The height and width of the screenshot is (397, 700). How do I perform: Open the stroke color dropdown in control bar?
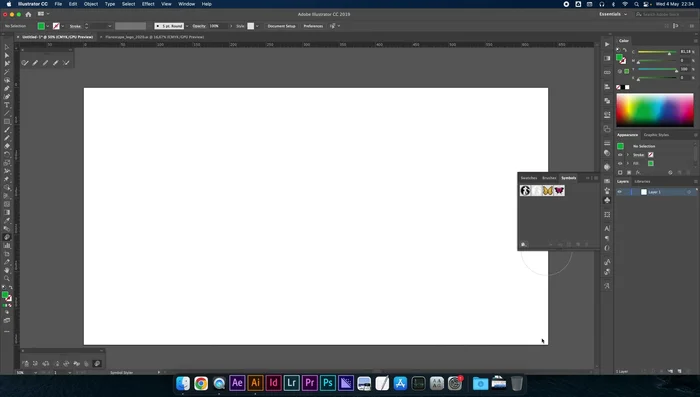click(x=62, y=26)
